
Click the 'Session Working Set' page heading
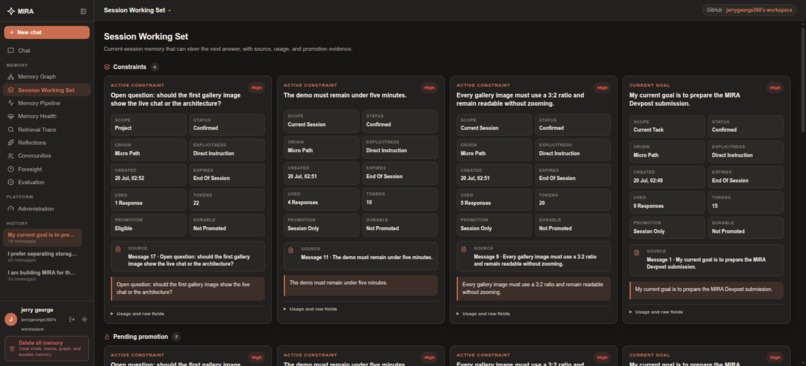click(146, 36)
